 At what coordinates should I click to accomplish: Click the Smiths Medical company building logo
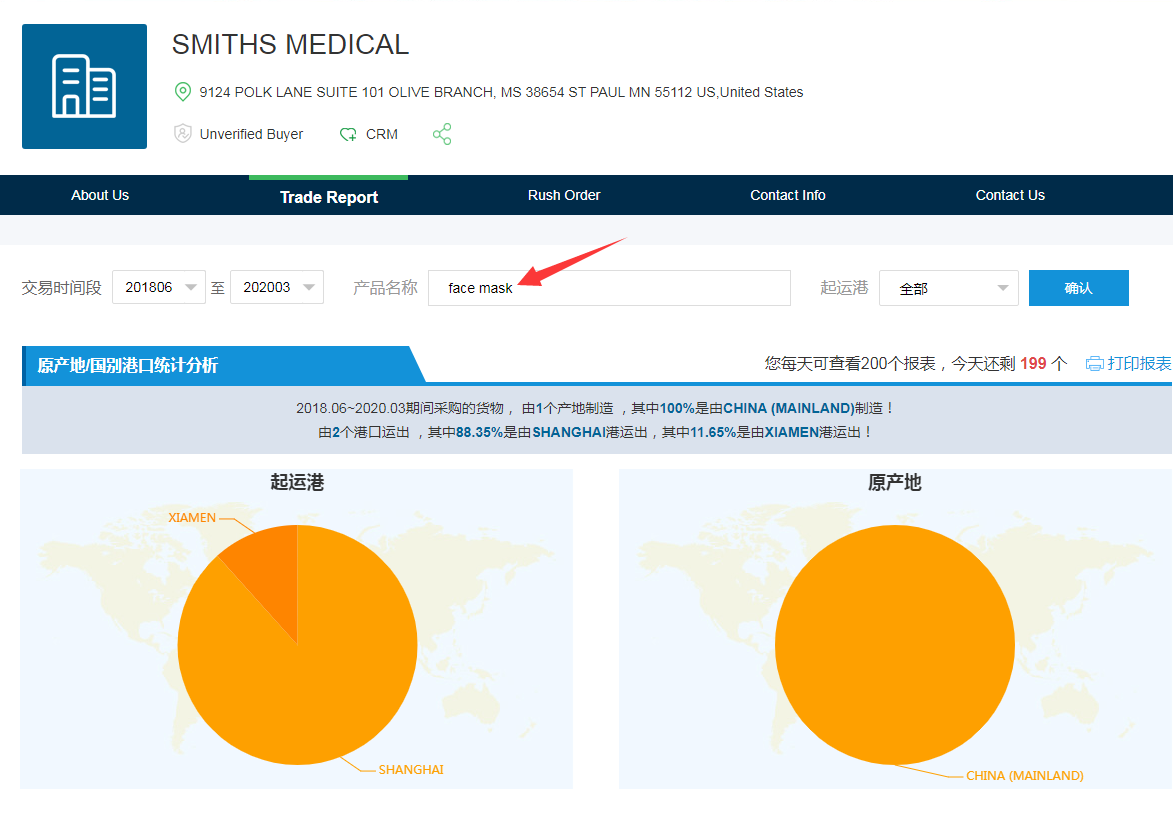pos(85,86)
